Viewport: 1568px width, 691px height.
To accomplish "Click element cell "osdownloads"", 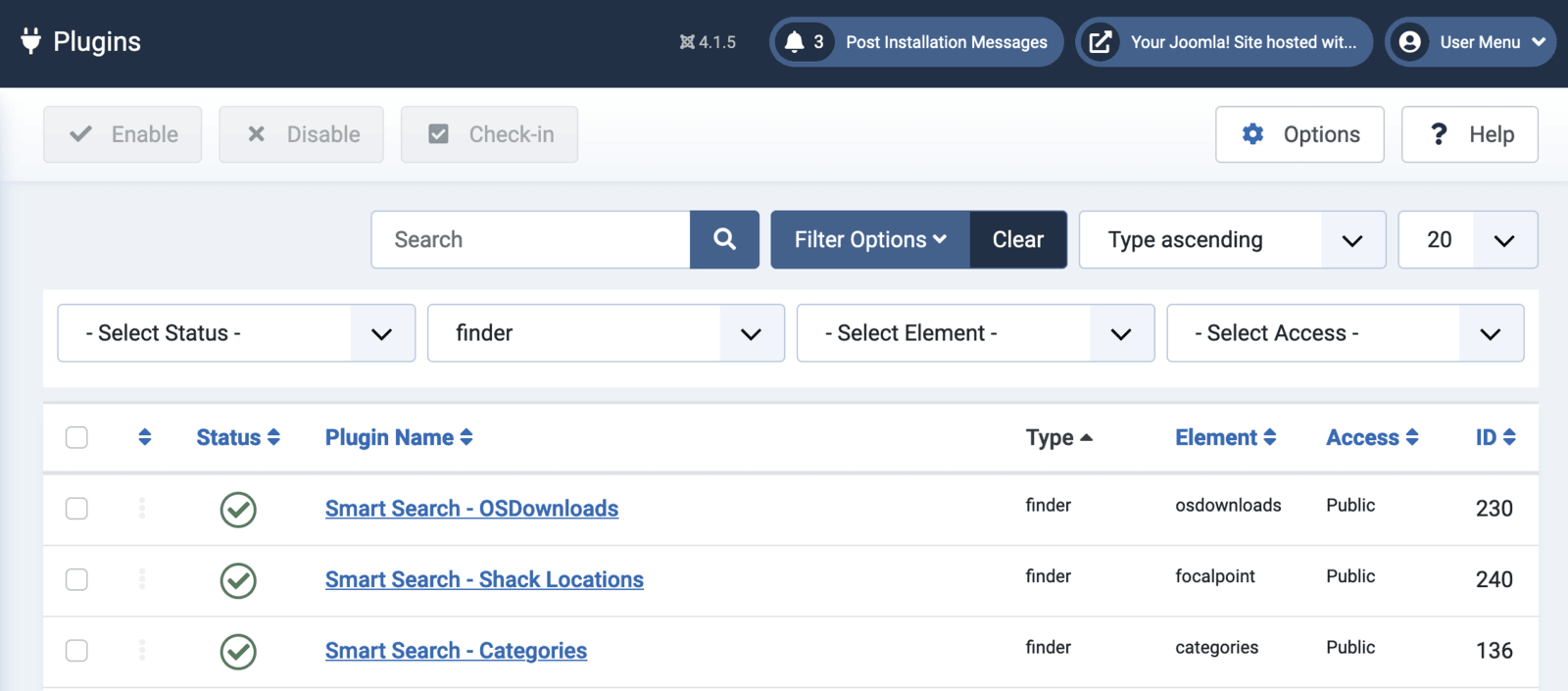I will [1228, 505].
